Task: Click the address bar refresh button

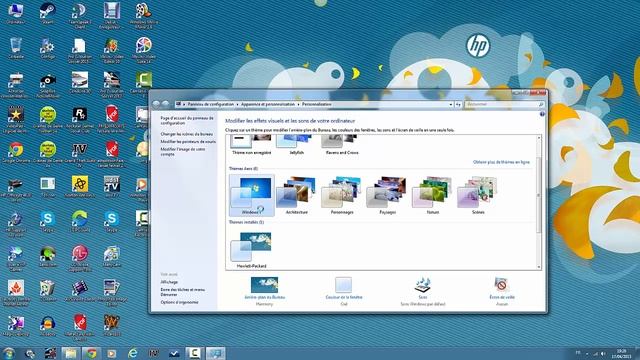Action: pos(458,104)
